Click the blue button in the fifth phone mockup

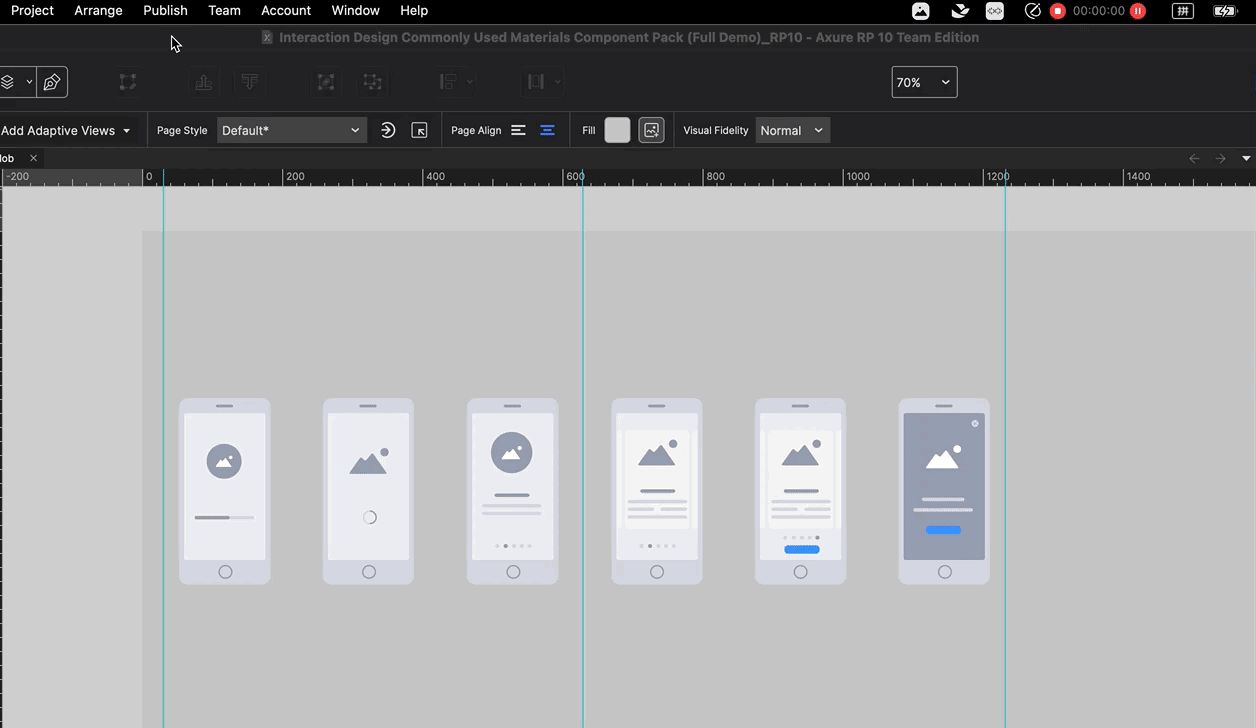point(801,549)
